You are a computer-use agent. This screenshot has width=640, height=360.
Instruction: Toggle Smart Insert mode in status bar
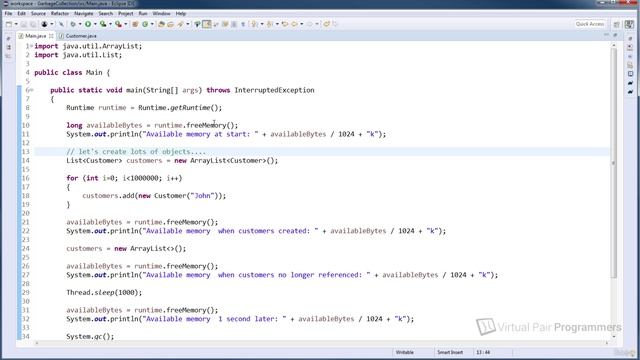[x=450, y=352]
